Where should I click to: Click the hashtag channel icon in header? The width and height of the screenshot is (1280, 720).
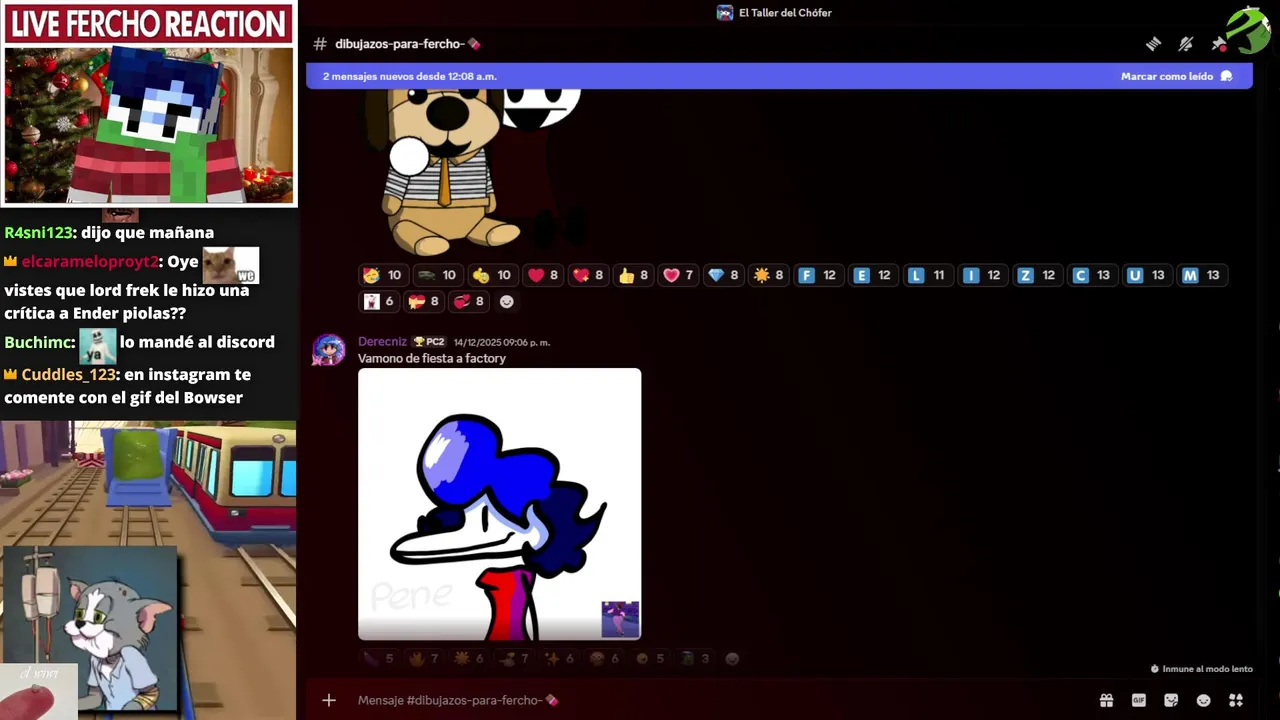tap(320, 44)
